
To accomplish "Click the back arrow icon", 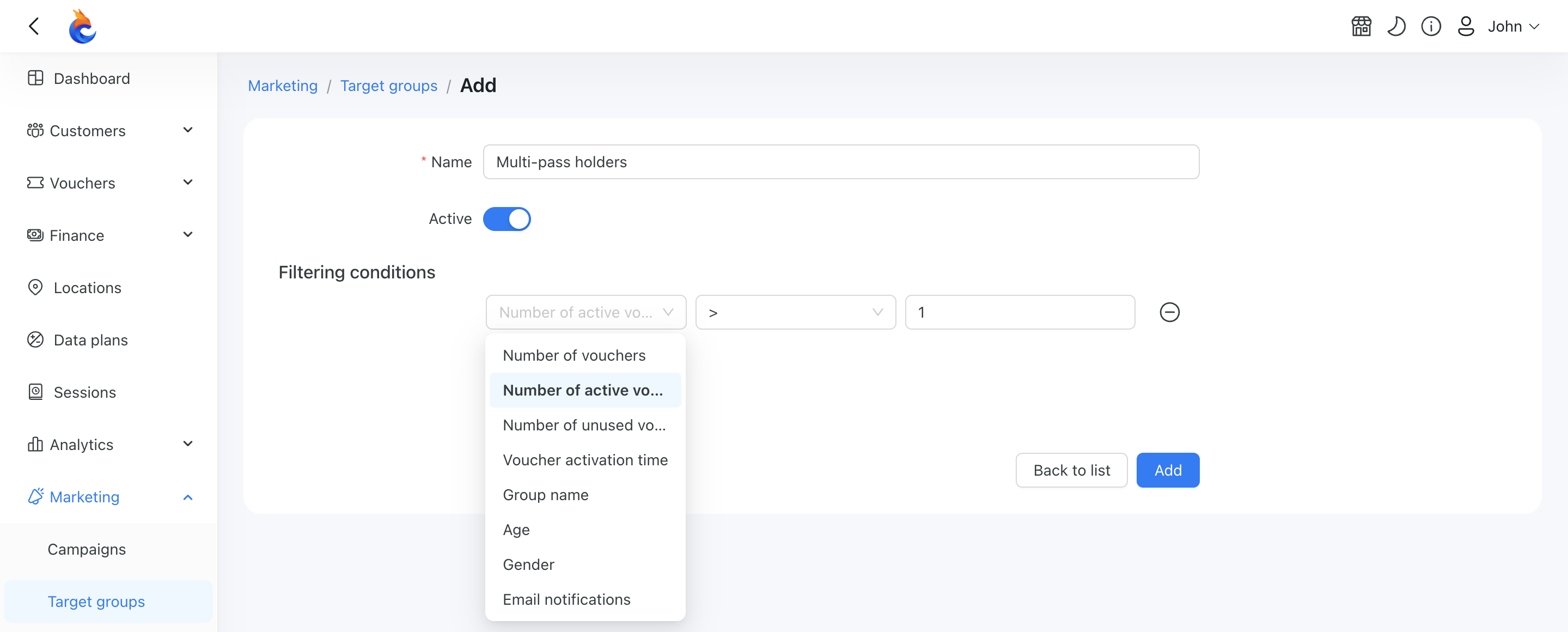I will [x=34, y=26].
